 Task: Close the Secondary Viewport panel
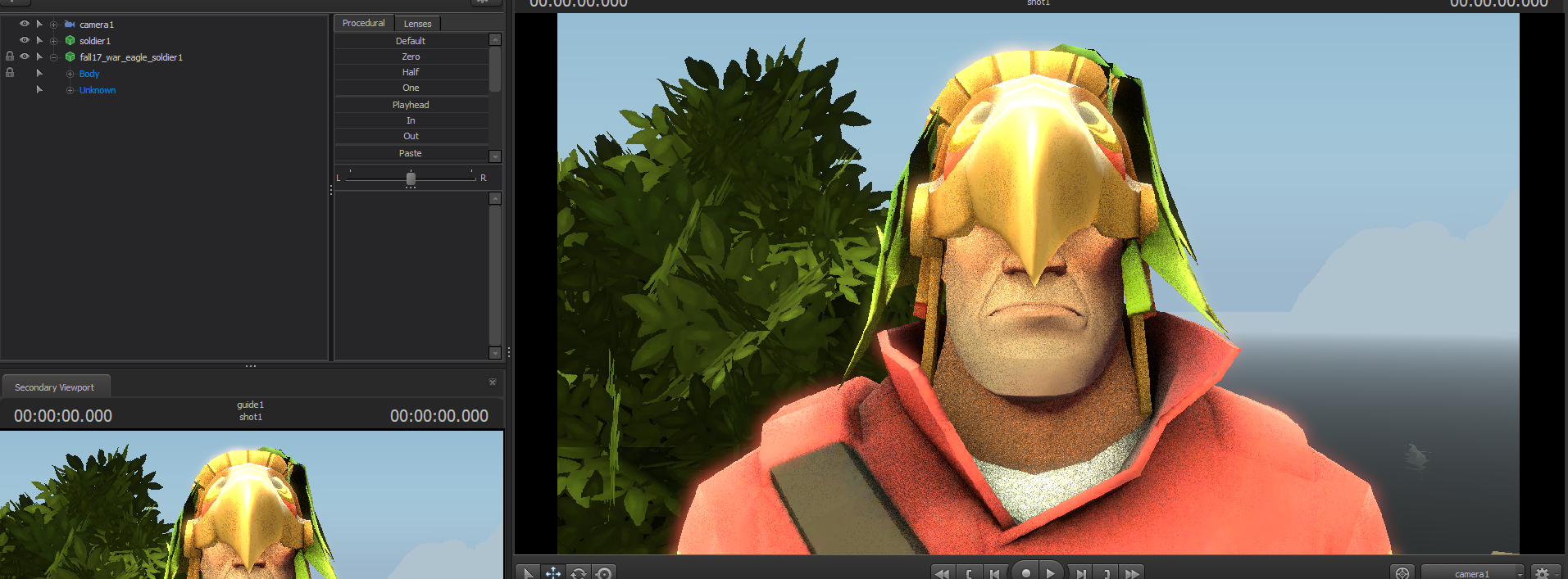493,382
